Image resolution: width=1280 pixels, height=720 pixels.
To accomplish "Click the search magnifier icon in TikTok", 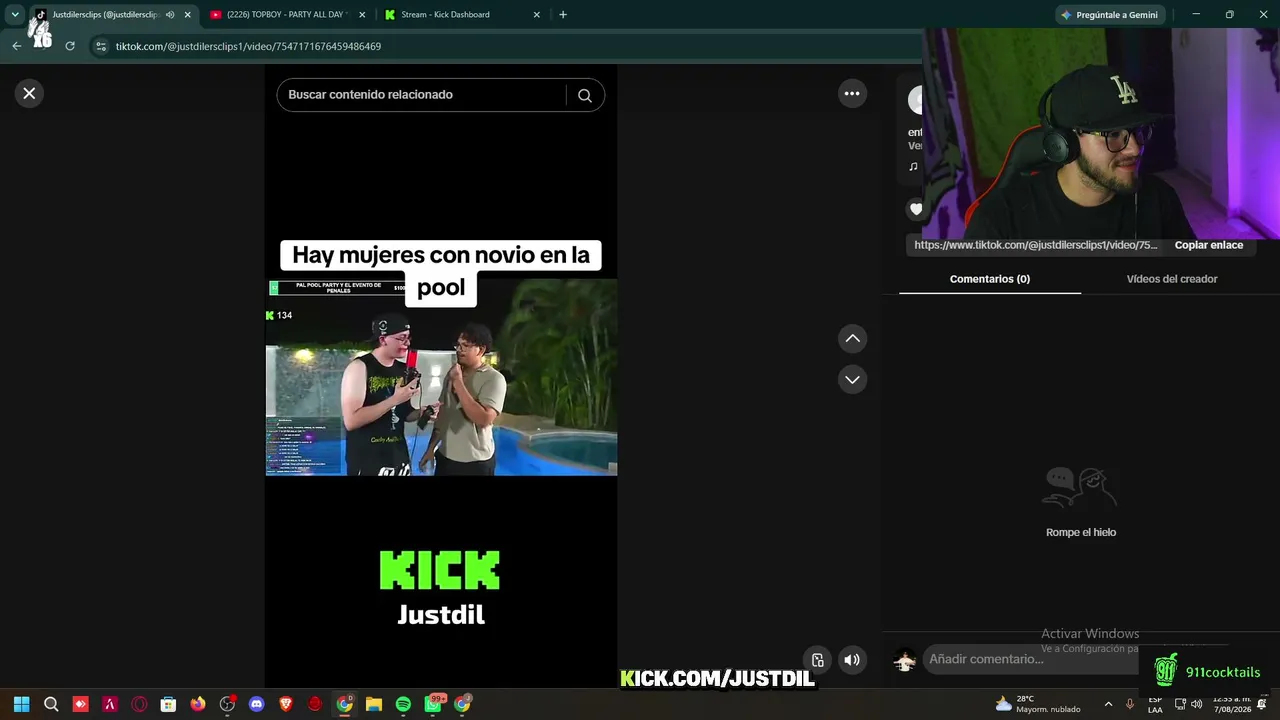I will tap(585, 95).
